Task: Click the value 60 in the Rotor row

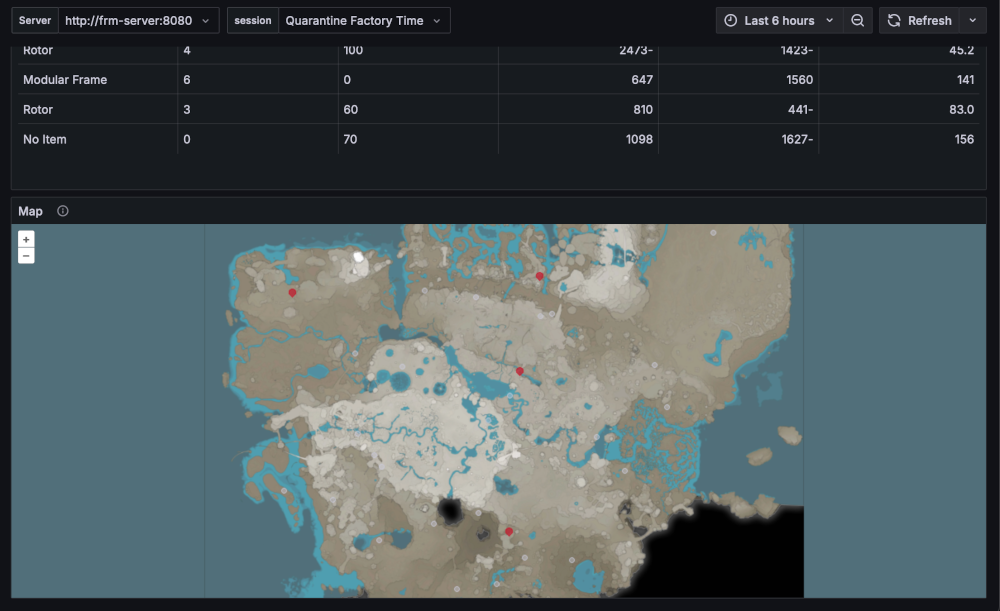Action: coord(351,110)
